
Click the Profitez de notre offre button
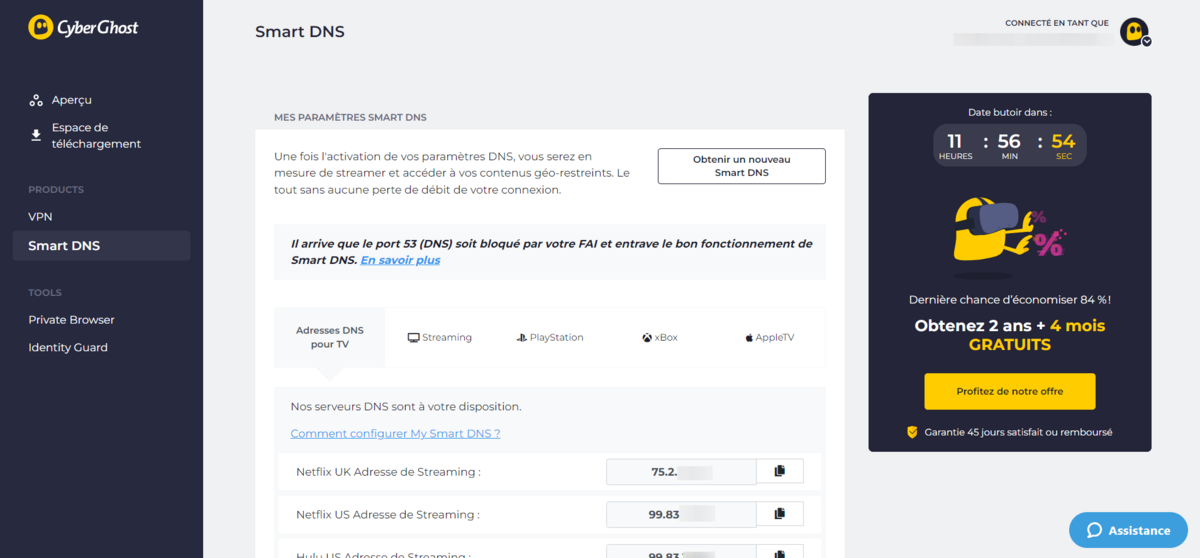pyautogui.click(x=1010, y=391)
